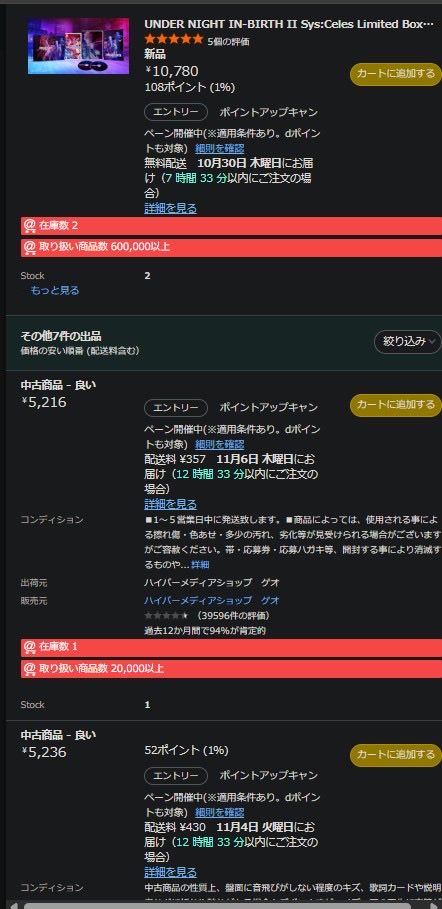Open 詳細を見る under November 6 delivery
This screenshot has width=442, height=909.
[171, 504]
